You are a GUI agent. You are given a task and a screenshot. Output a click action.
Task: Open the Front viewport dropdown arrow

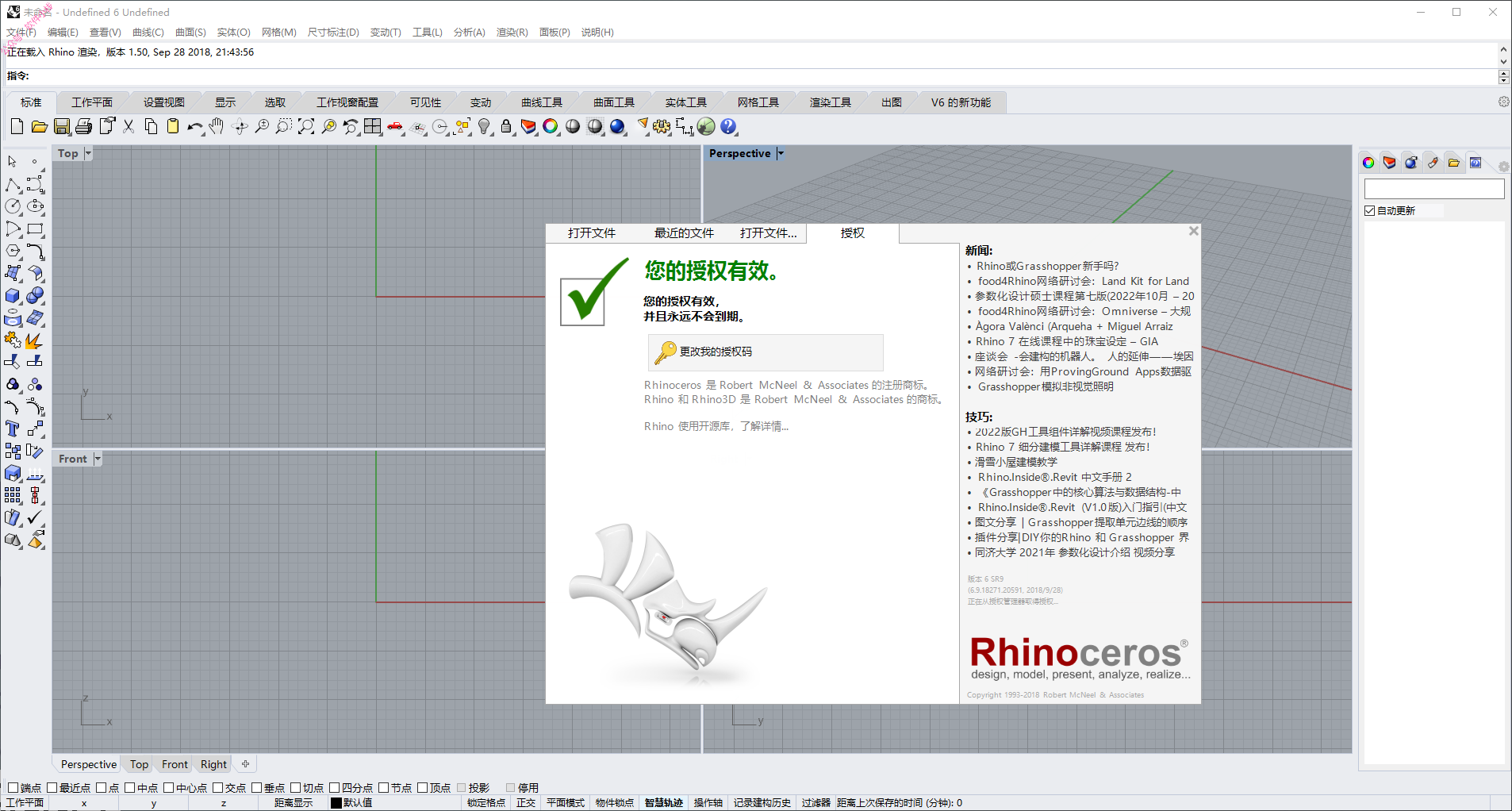tap(97, 459)
